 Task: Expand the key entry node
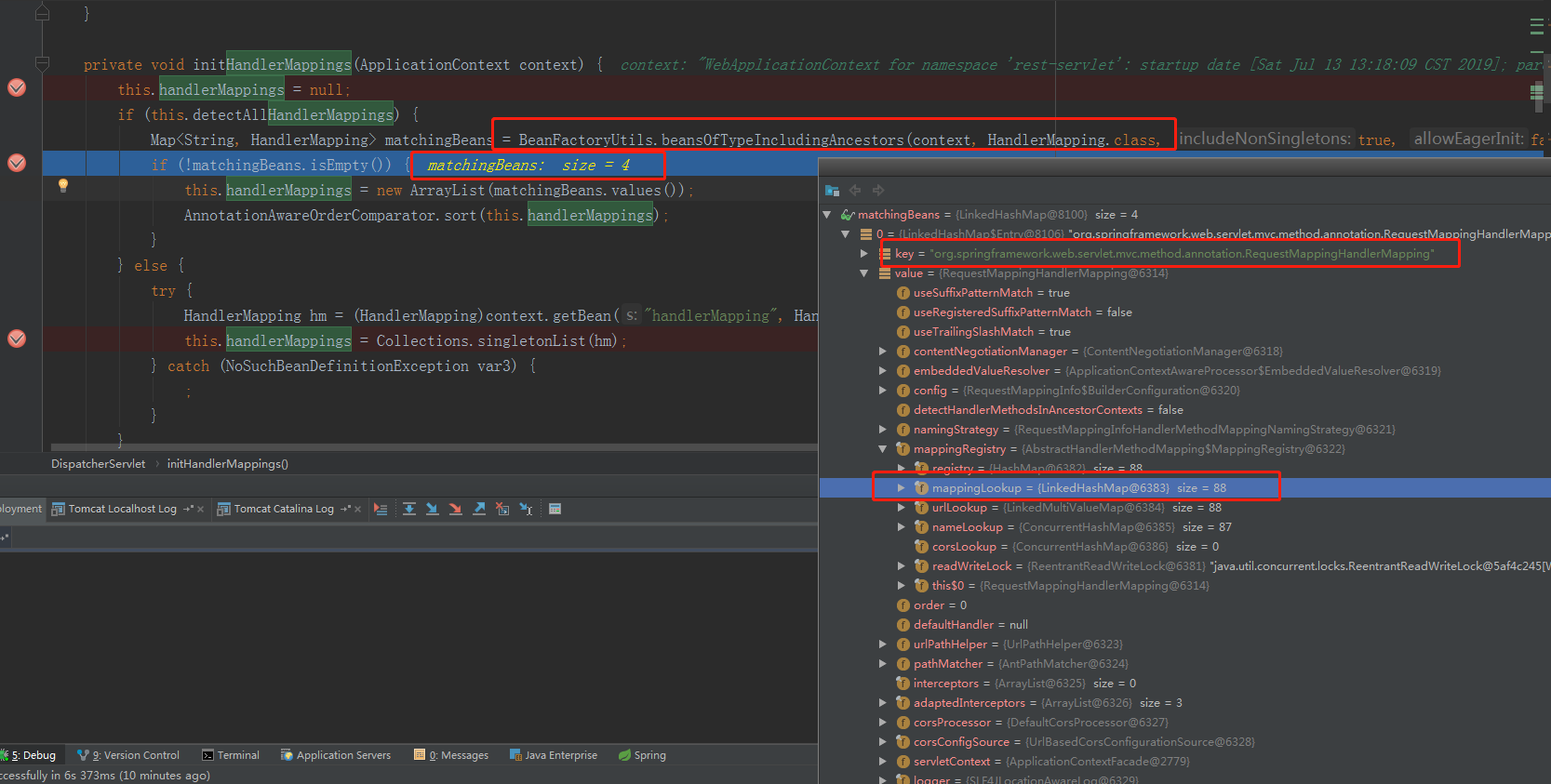(864, 254)
